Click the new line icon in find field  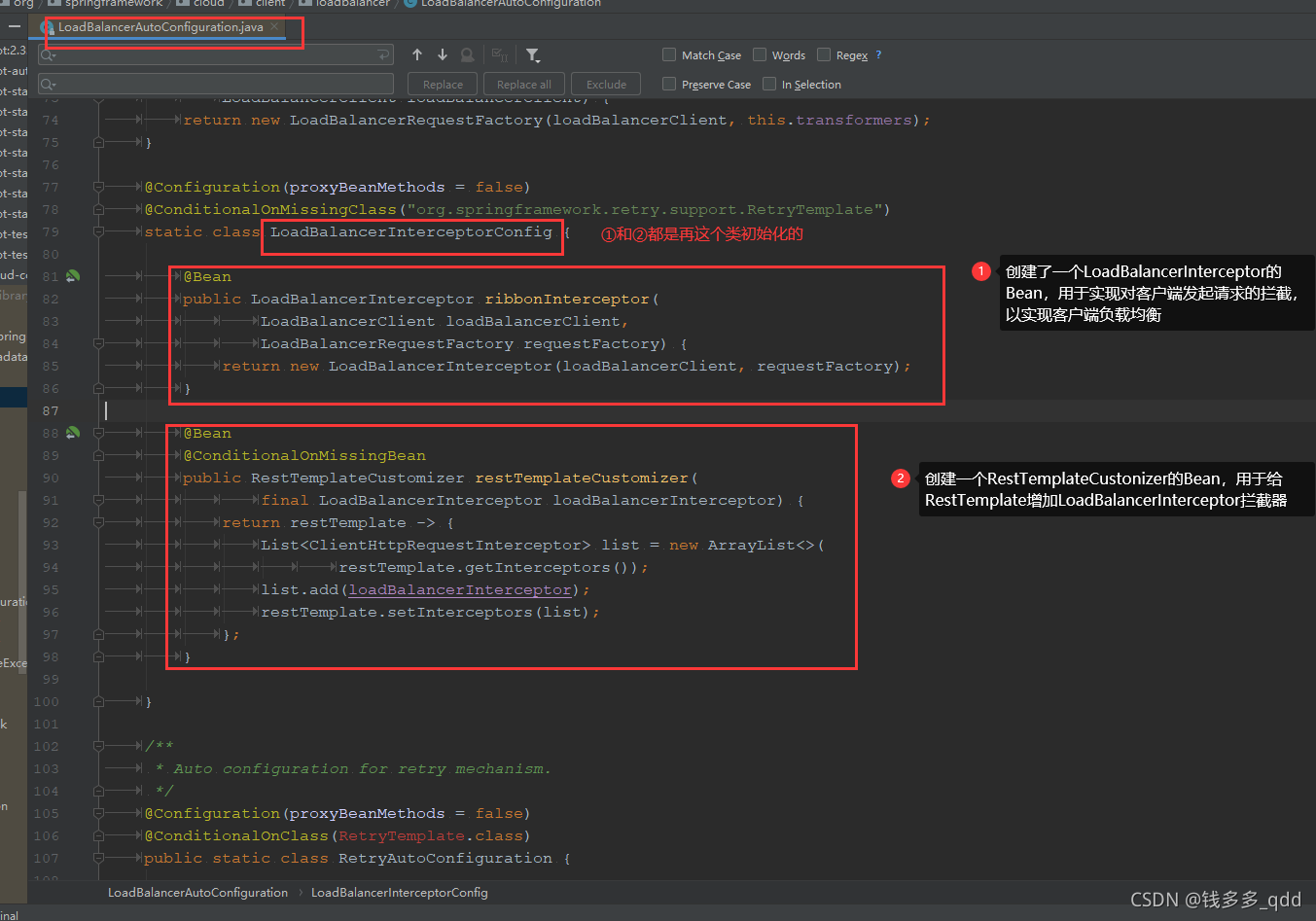pos(383,55)
